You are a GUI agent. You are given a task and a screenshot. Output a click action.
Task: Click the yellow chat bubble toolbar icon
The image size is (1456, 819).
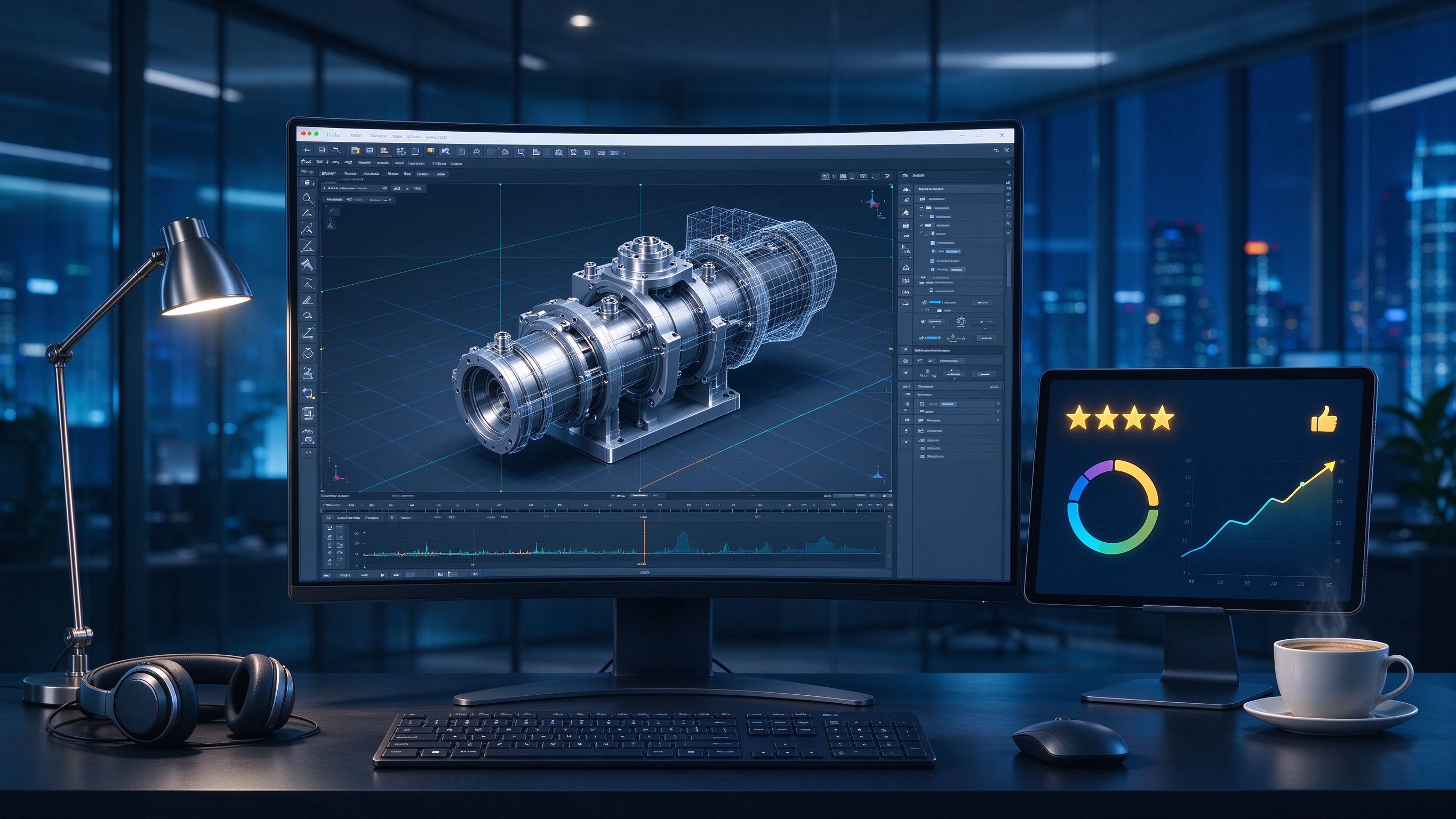[x=431, y=151]
